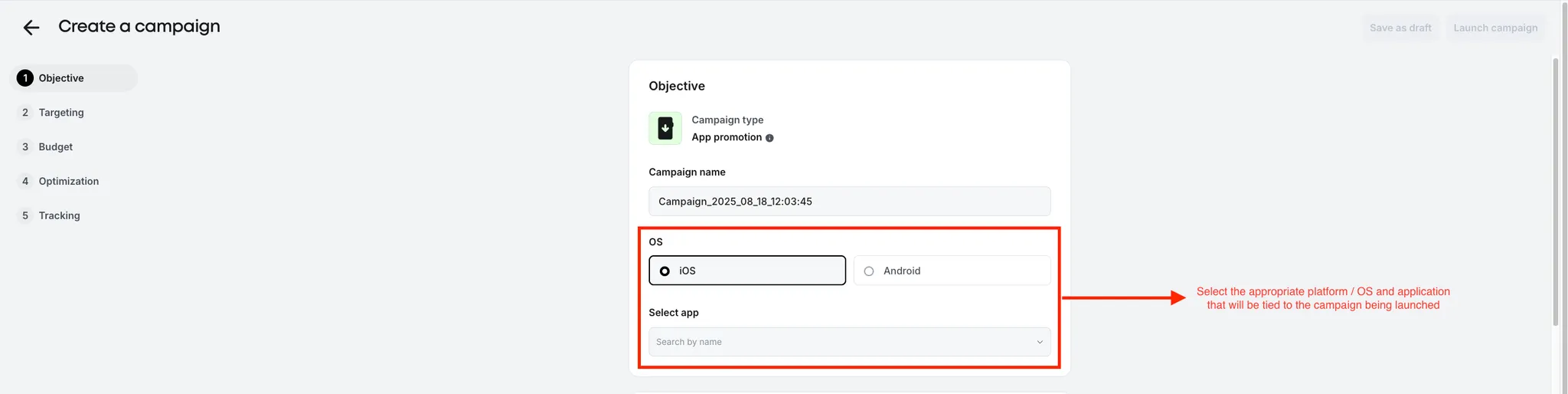Click step number 3 circle icon
The height and width of the screenshot is (394, 1568).
[x=25, y=147]
